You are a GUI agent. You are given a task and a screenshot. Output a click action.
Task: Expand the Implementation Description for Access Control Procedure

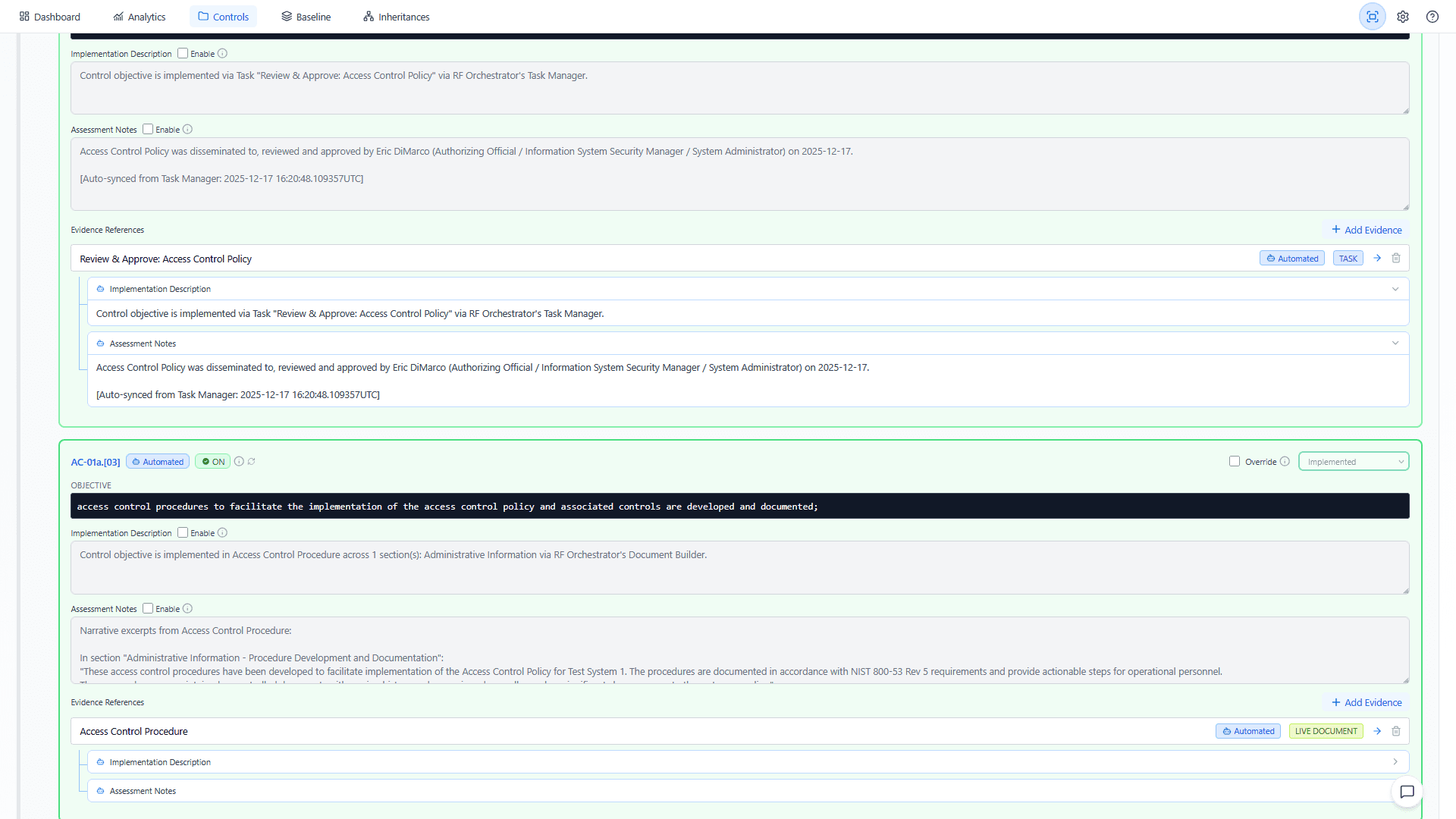[x=1395, y=761]
